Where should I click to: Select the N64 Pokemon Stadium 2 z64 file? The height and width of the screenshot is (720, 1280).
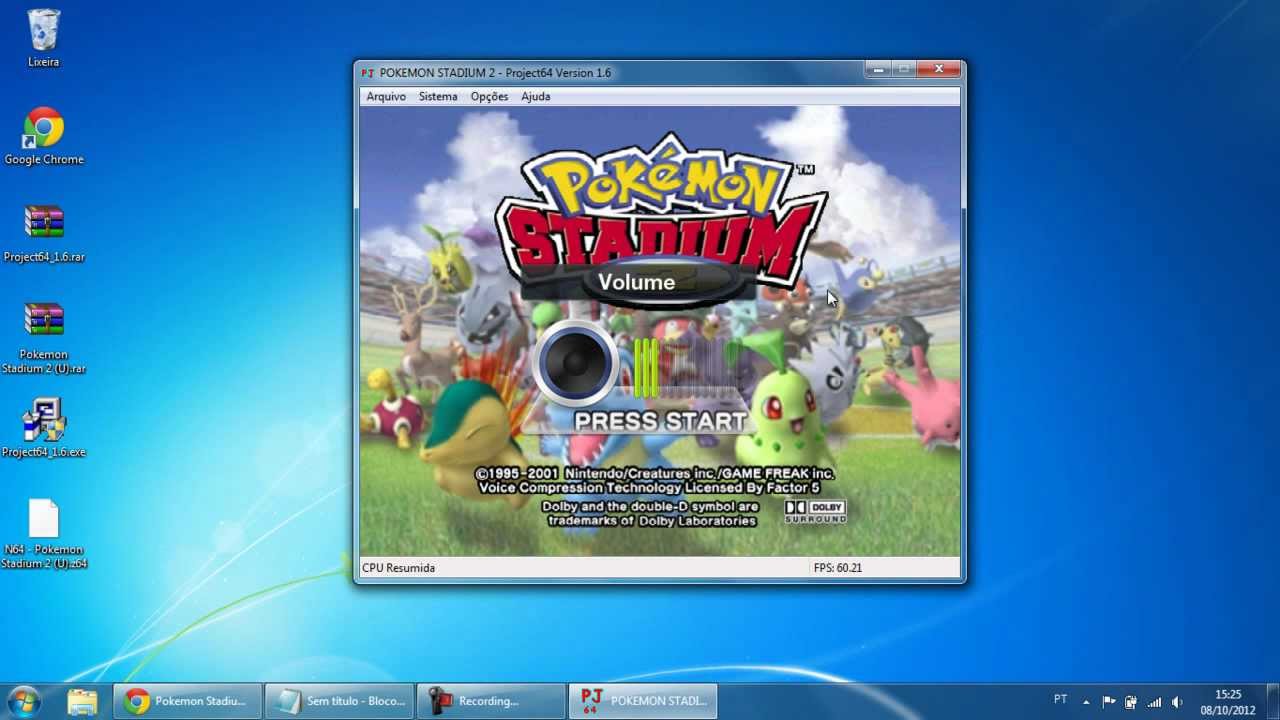(44, 533)
